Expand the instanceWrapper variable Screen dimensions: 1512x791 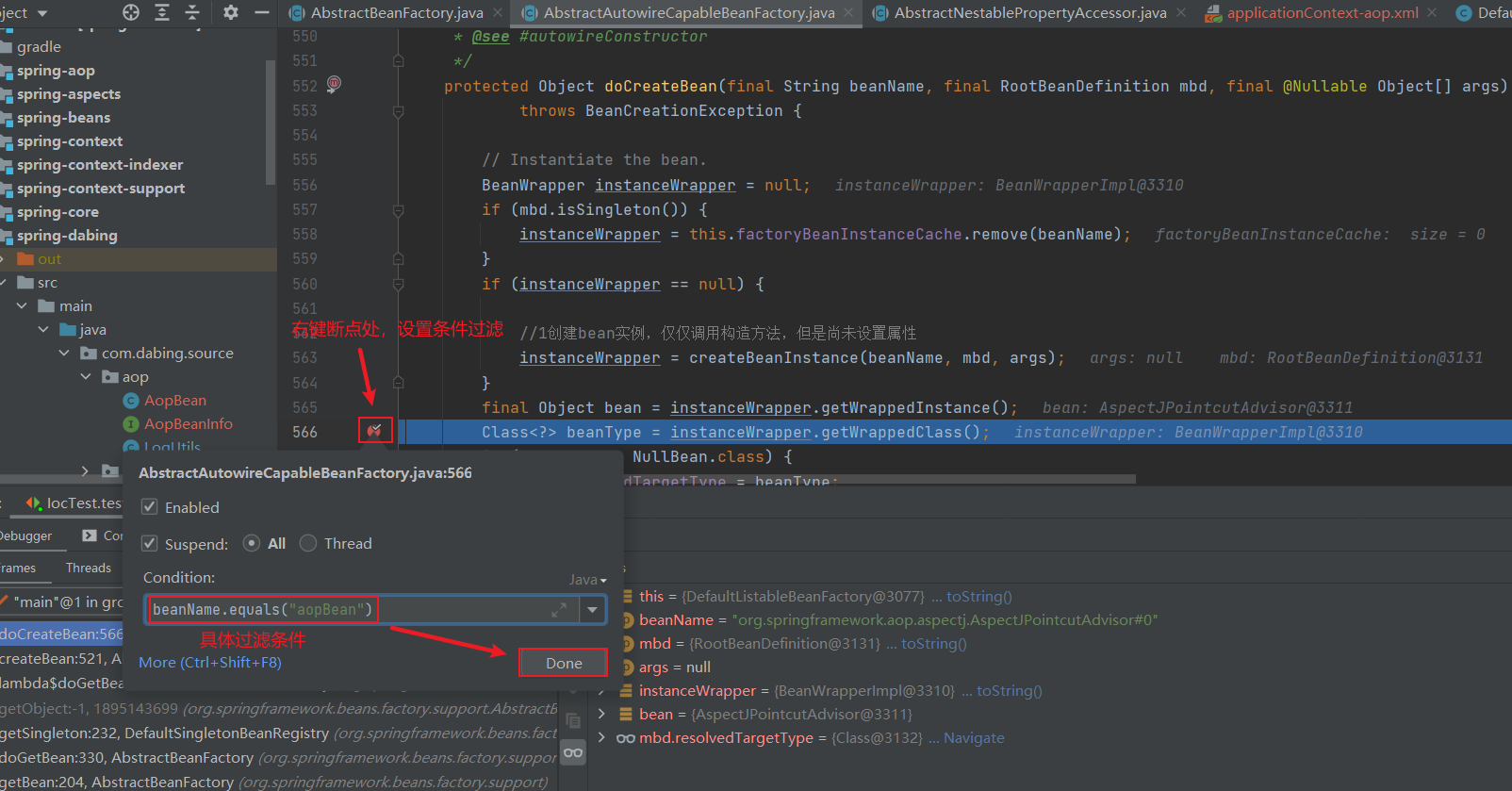click(601, 691)
